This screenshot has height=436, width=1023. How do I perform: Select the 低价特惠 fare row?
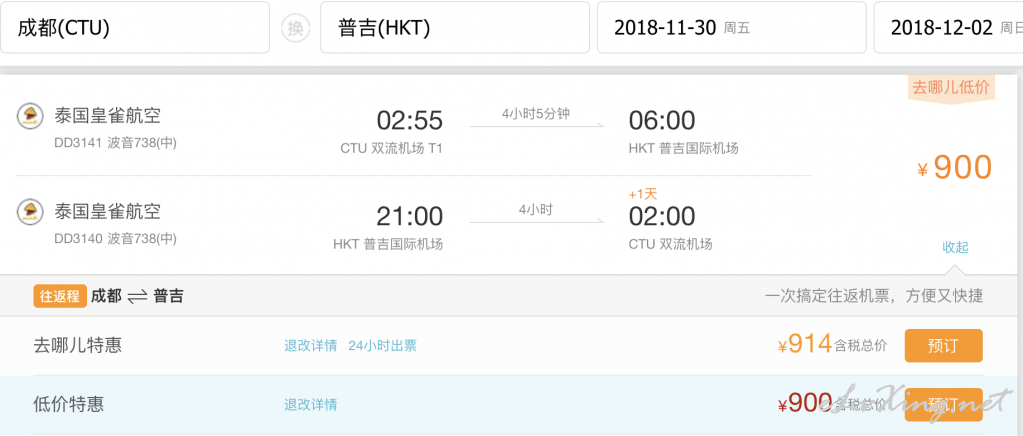coord(512,405)
